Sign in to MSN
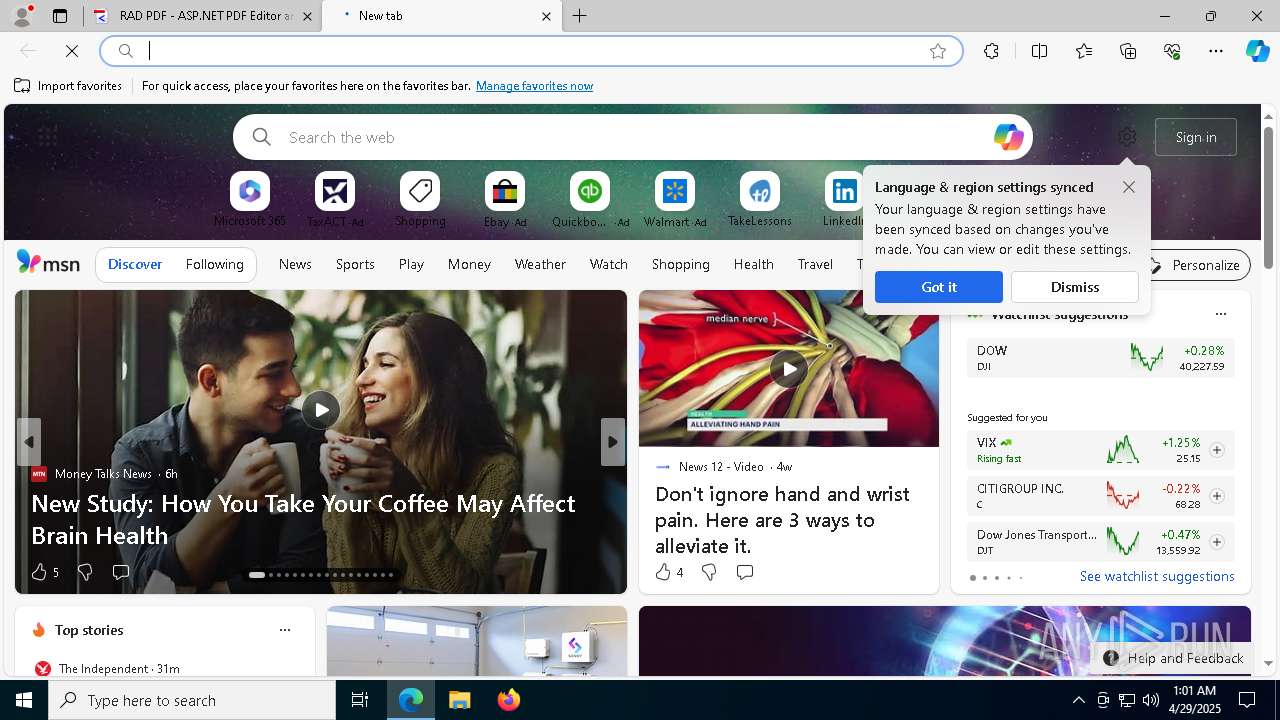The height and width of the screenshot is (720, 1280). (1196, 137)
